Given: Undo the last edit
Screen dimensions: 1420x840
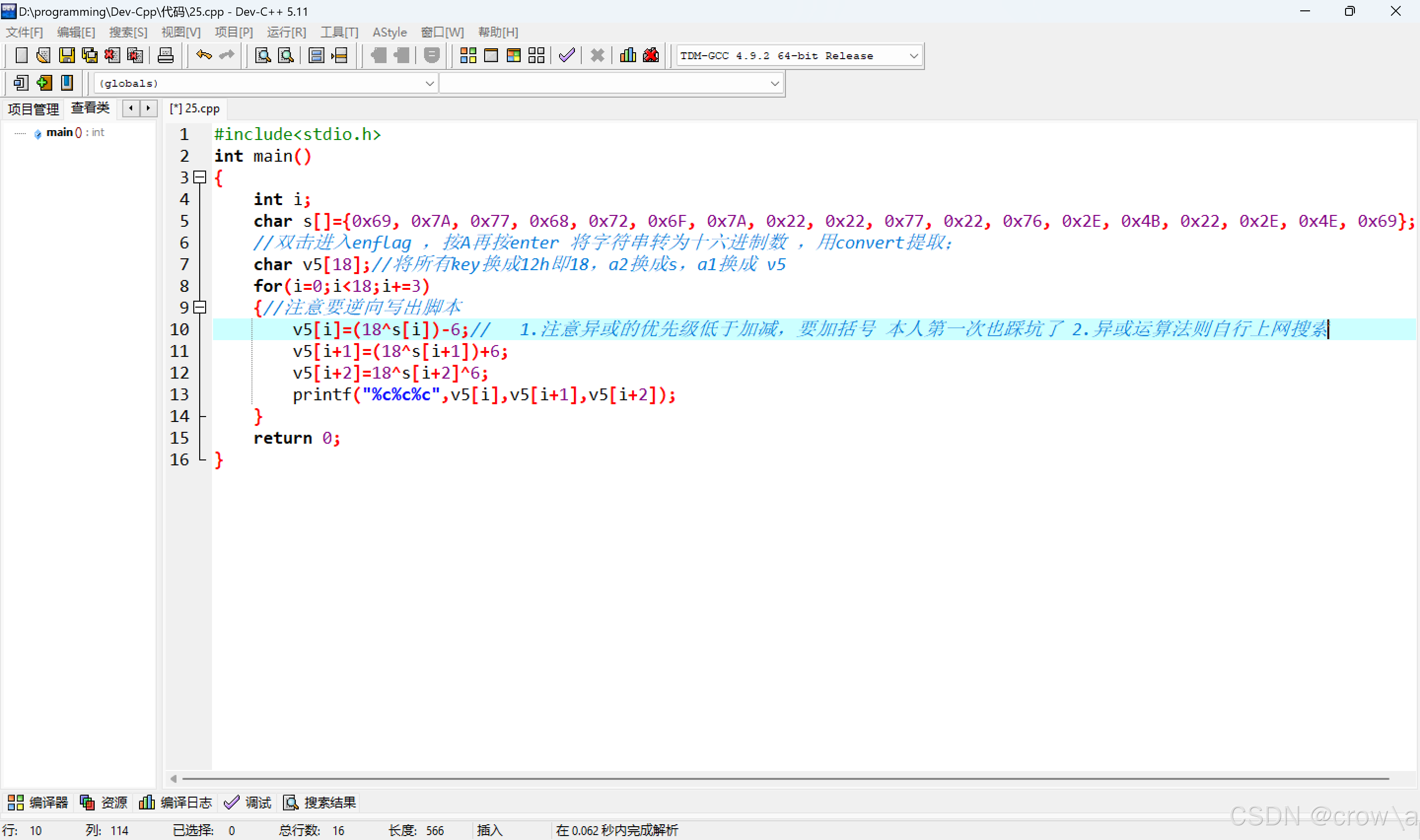Looking at the screenshot, I should pos(204,55).
